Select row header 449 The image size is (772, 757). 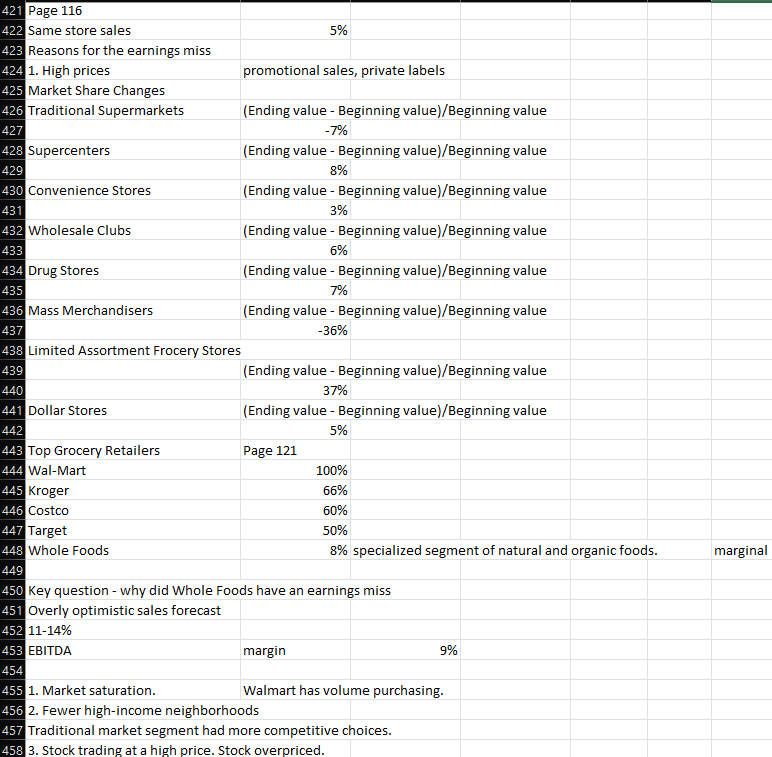point(12,570)
